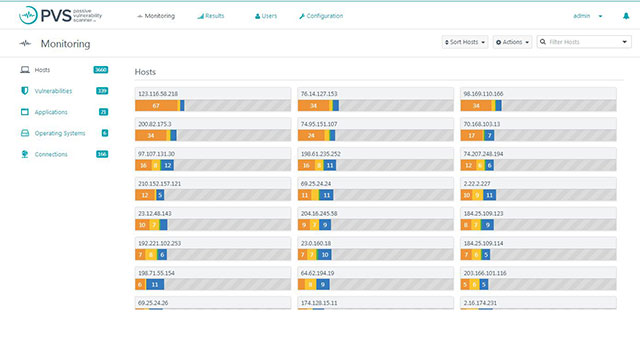The image size is (640, 360).
Task: Click the blue 11 segment of host 198.71.55.154
Action: coord(155,284)
